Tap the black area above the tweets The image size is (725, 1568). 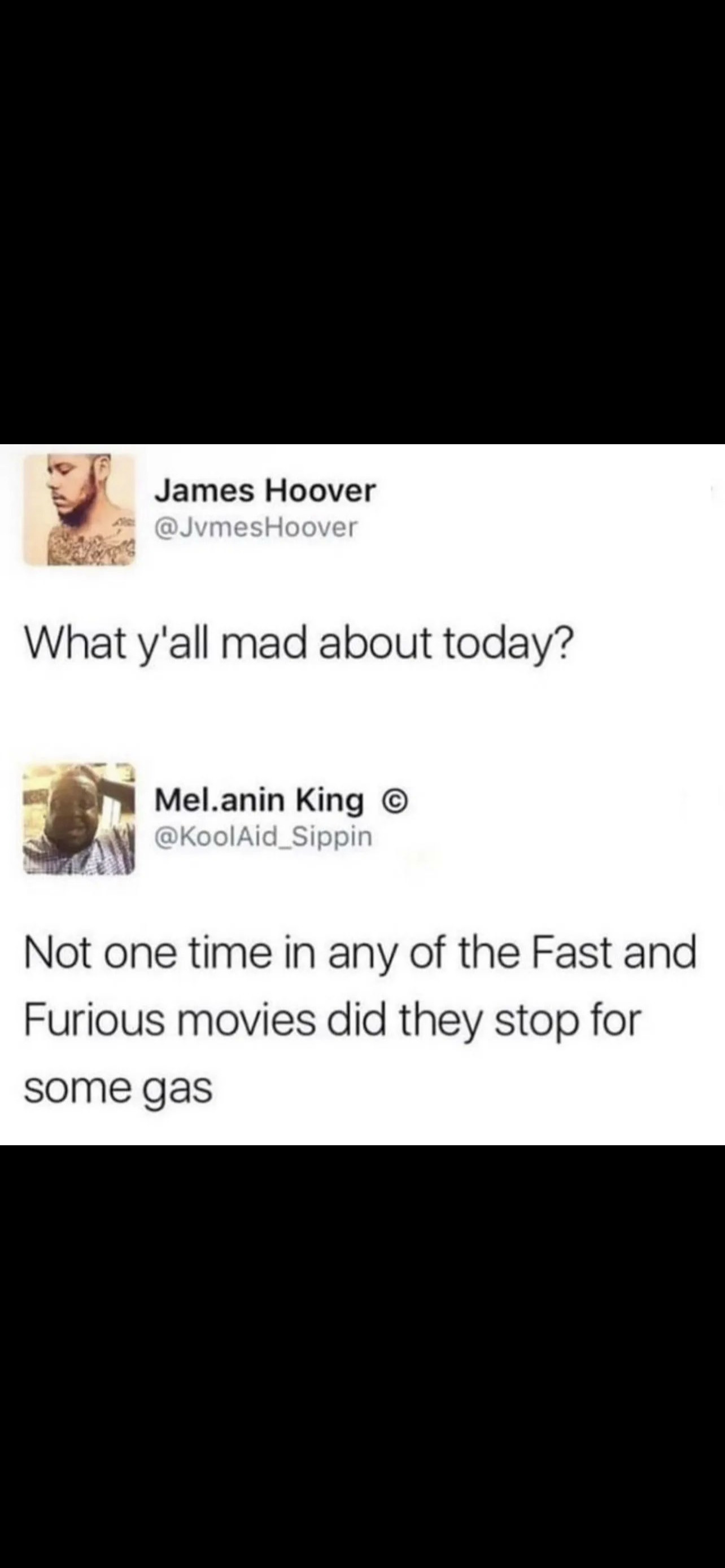click(x=362, y=222)
